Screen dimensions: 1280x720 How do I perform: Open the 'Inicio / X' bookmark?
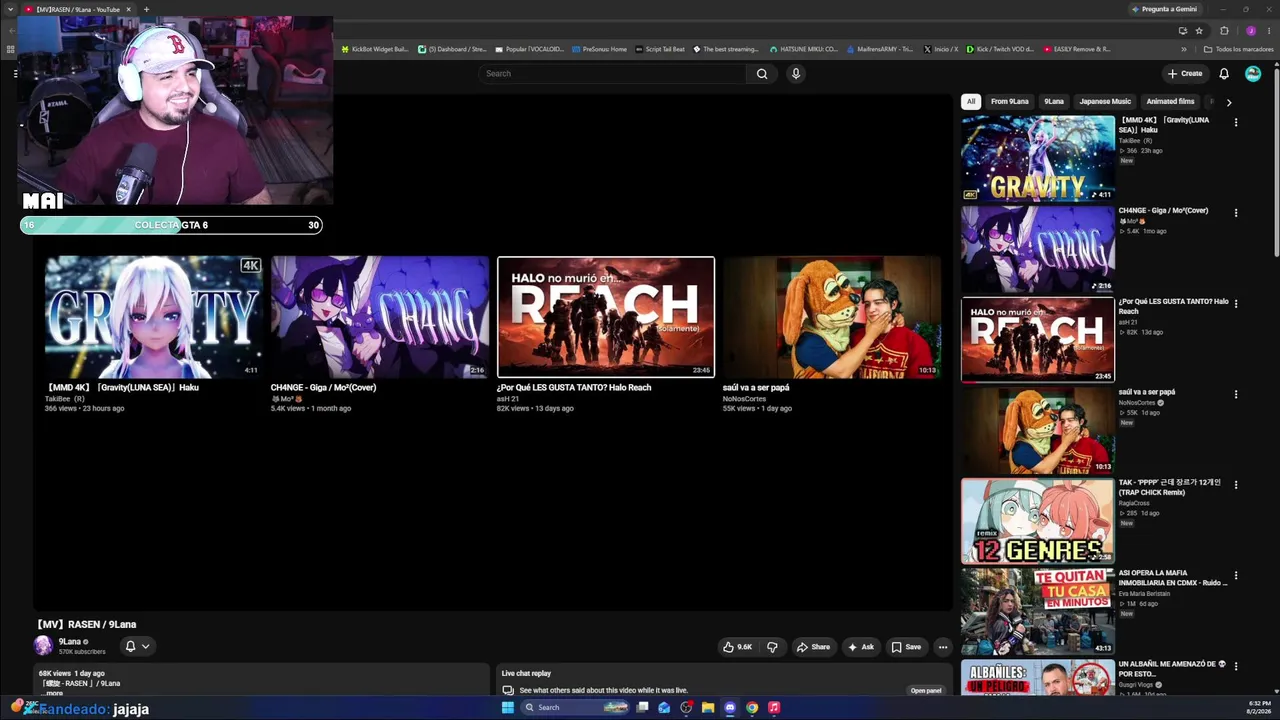pyautogui.click(x=941, y=49)
